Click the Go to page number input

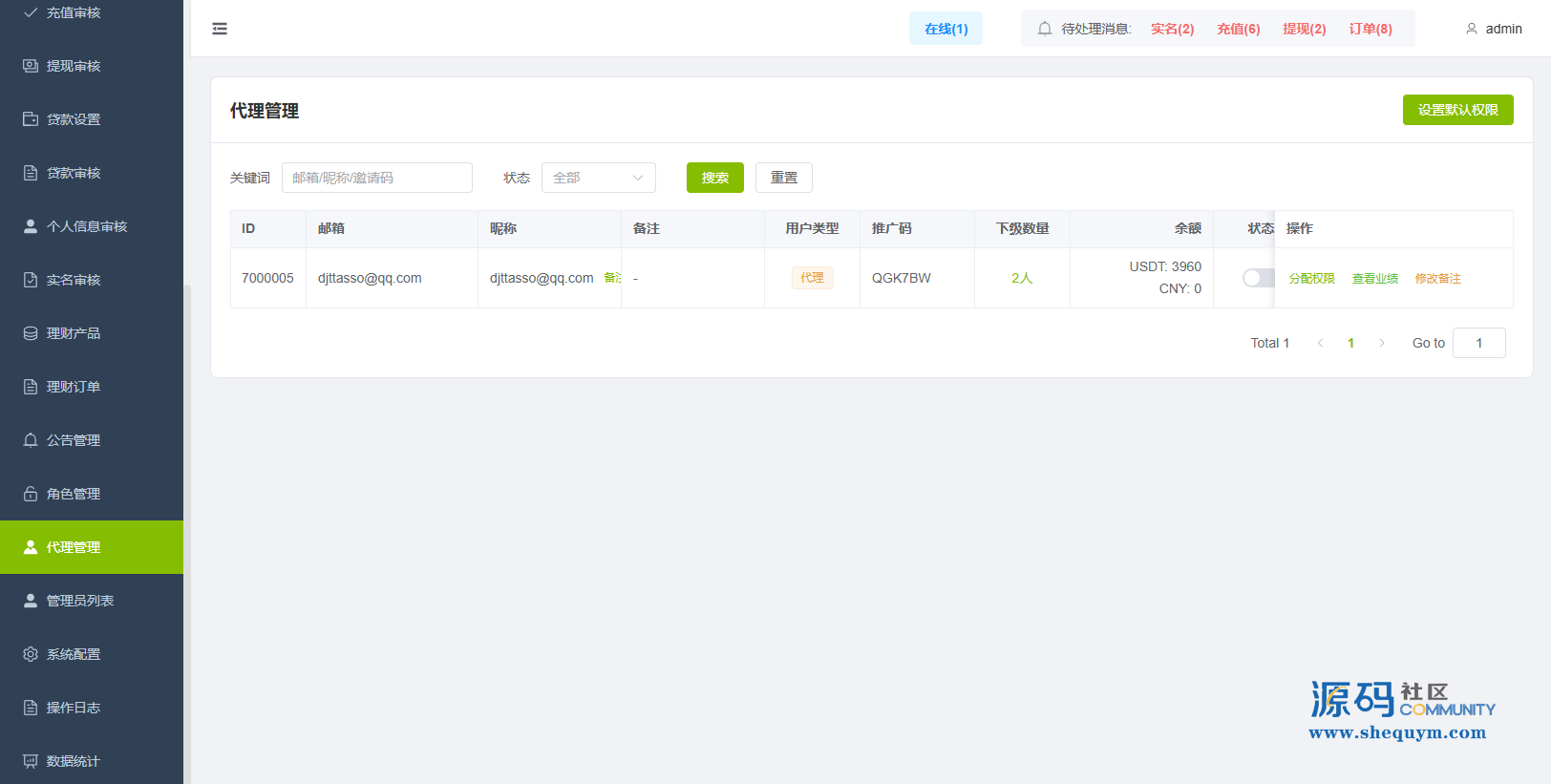point(1479,343)
